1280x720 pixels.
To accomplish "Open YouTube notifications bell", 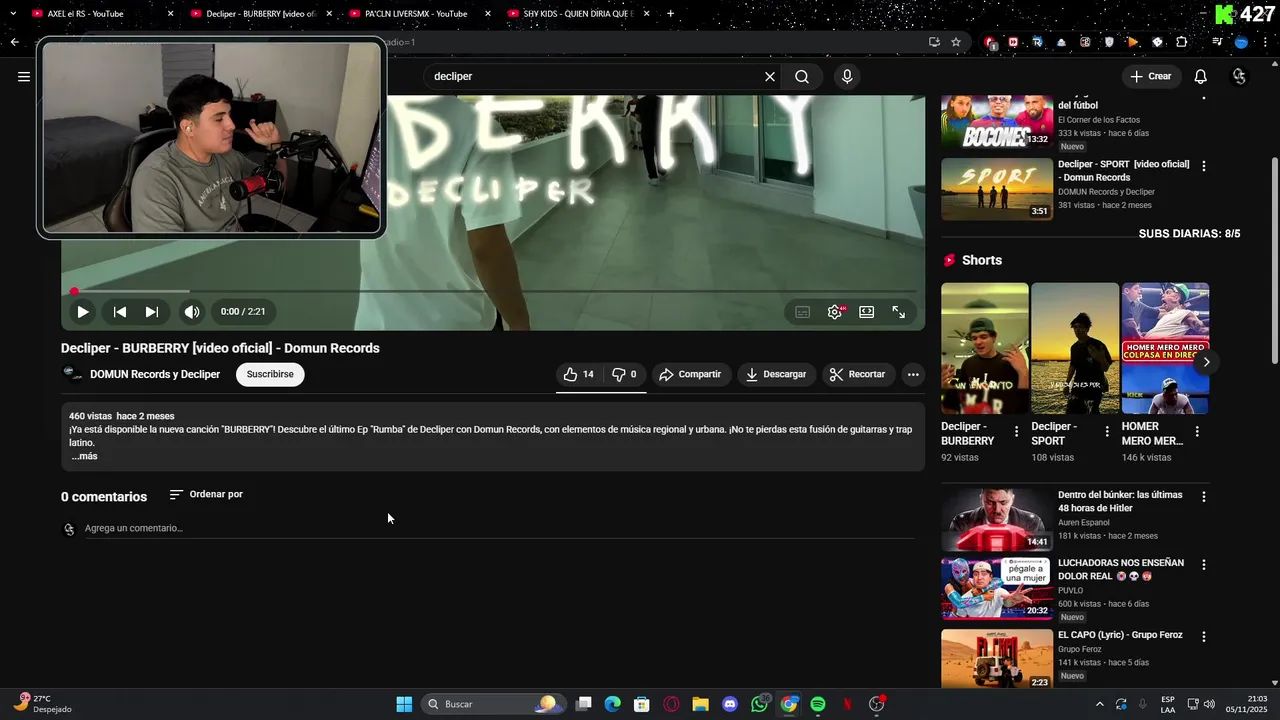I will pos(1201,76).
